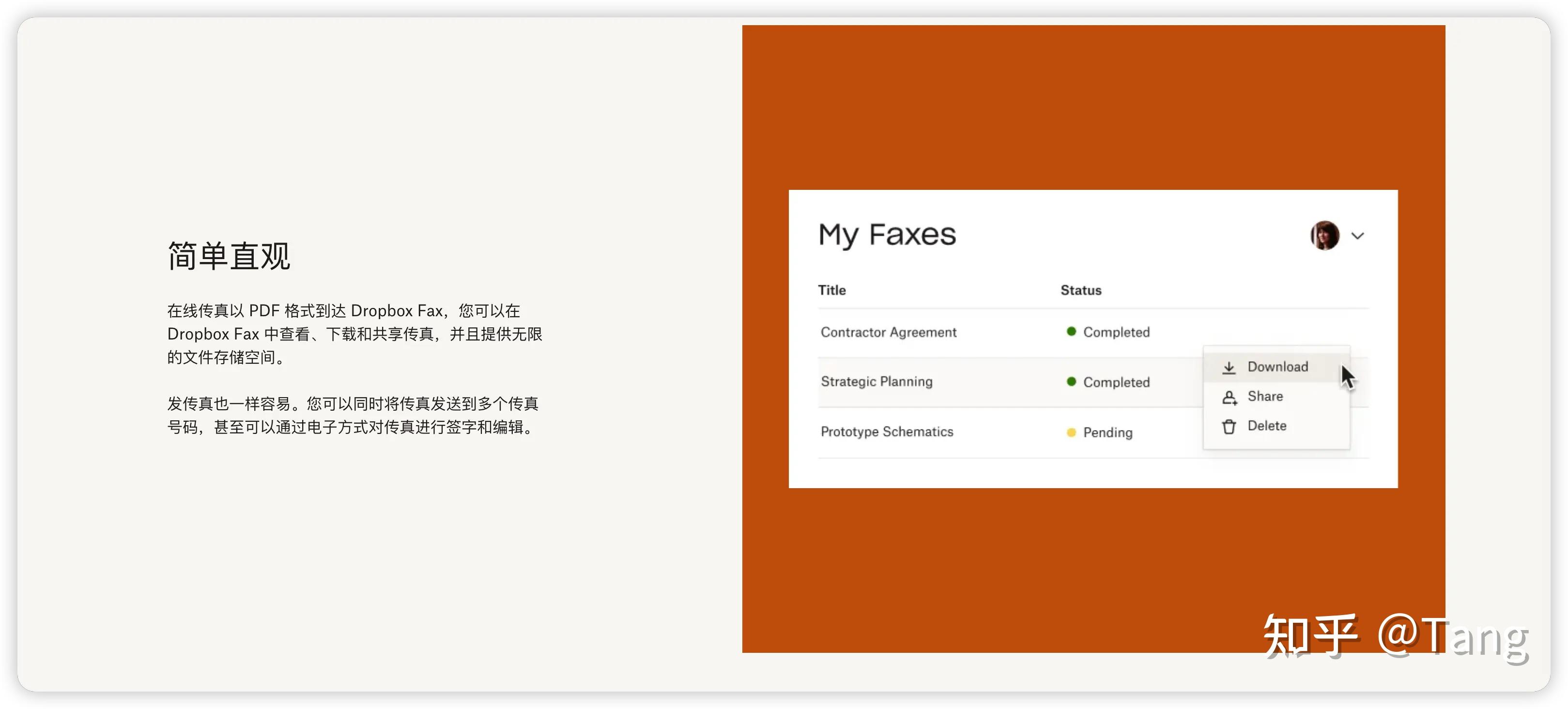Viewport: 1568px width, 709px height.
Task: Select the Prototype Schematics row
Action: pos(888,432)
